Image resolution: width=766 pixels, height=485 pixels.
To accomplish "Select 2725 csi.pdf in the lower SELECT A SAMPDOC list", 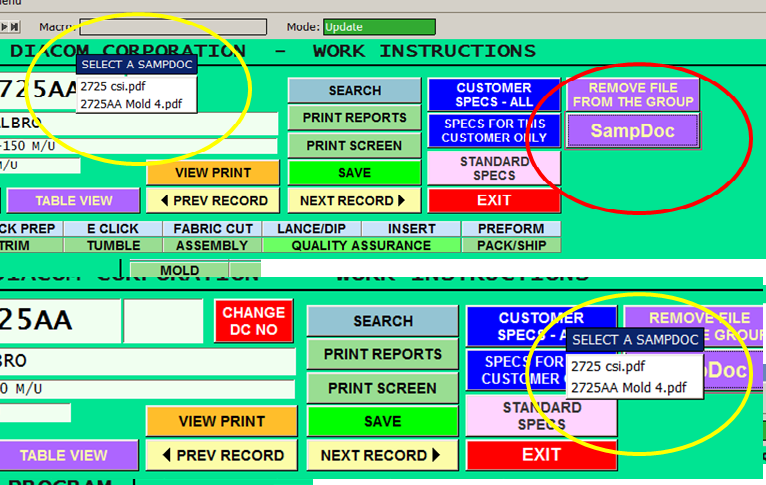I will [634, 366].
